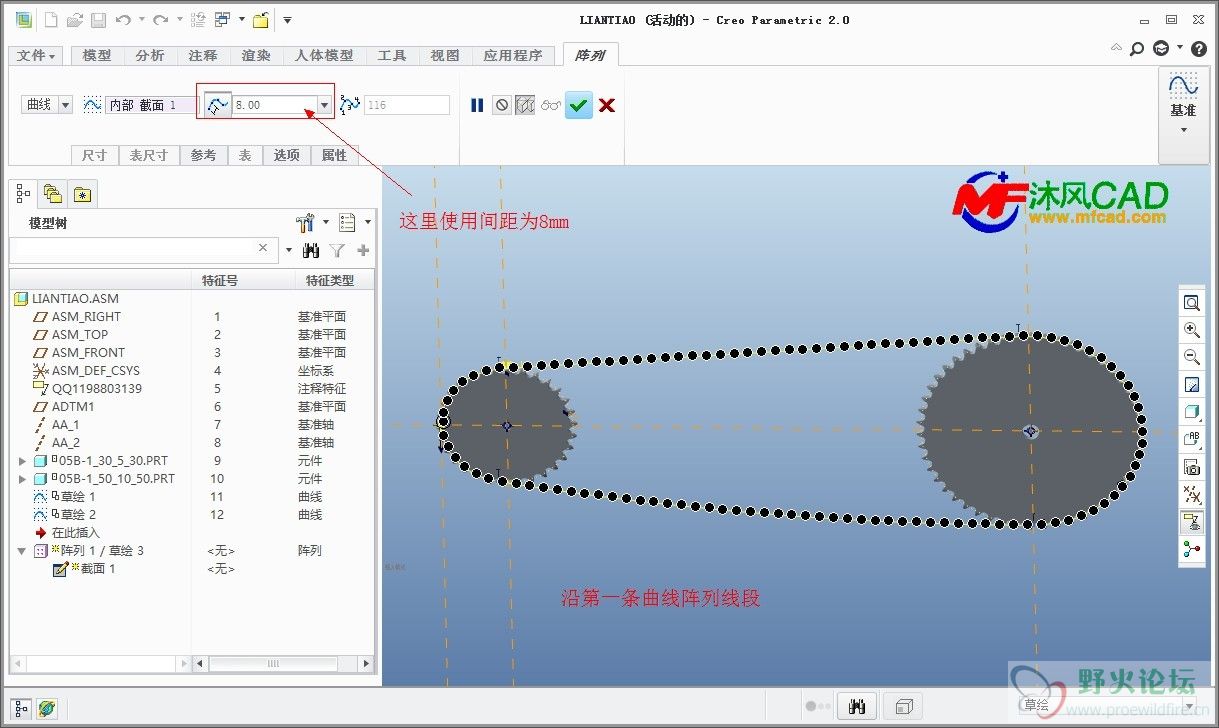Open the 尺寸 dimensions panel
This screenshot has height=728, width=1219.
(x=95, y=155)
